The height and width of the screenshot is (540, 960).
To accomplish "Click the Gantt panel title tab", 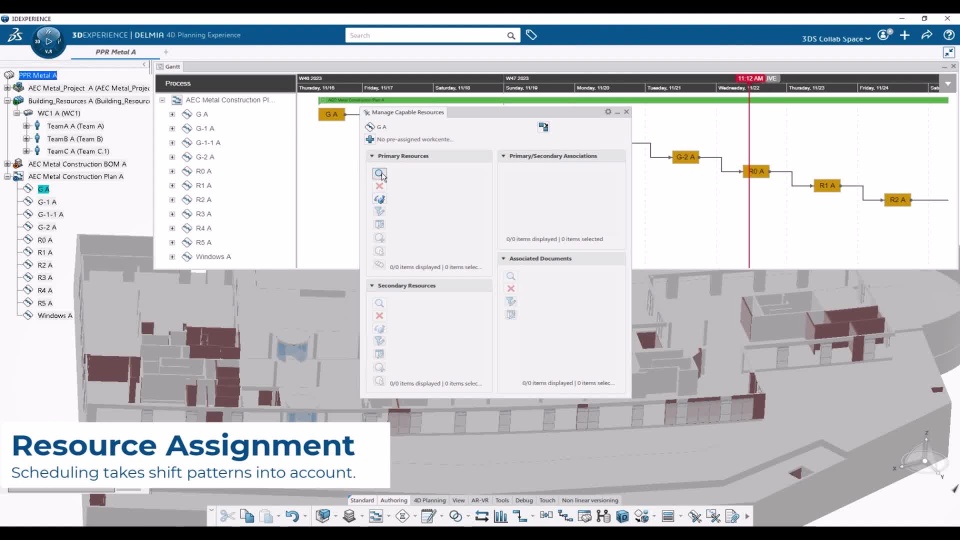I will [168, 67].
